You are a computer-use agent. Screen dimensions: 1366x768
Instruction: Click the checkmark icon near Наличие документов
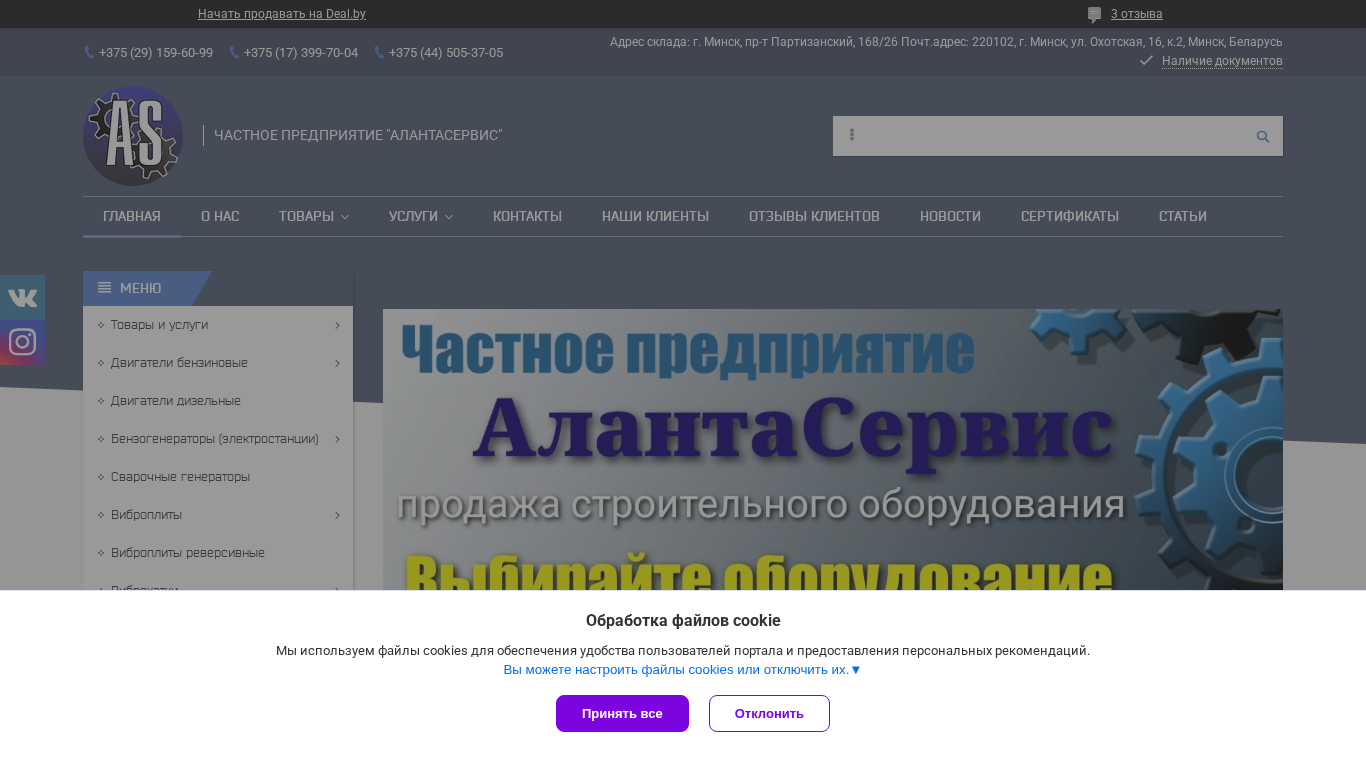1146,61
